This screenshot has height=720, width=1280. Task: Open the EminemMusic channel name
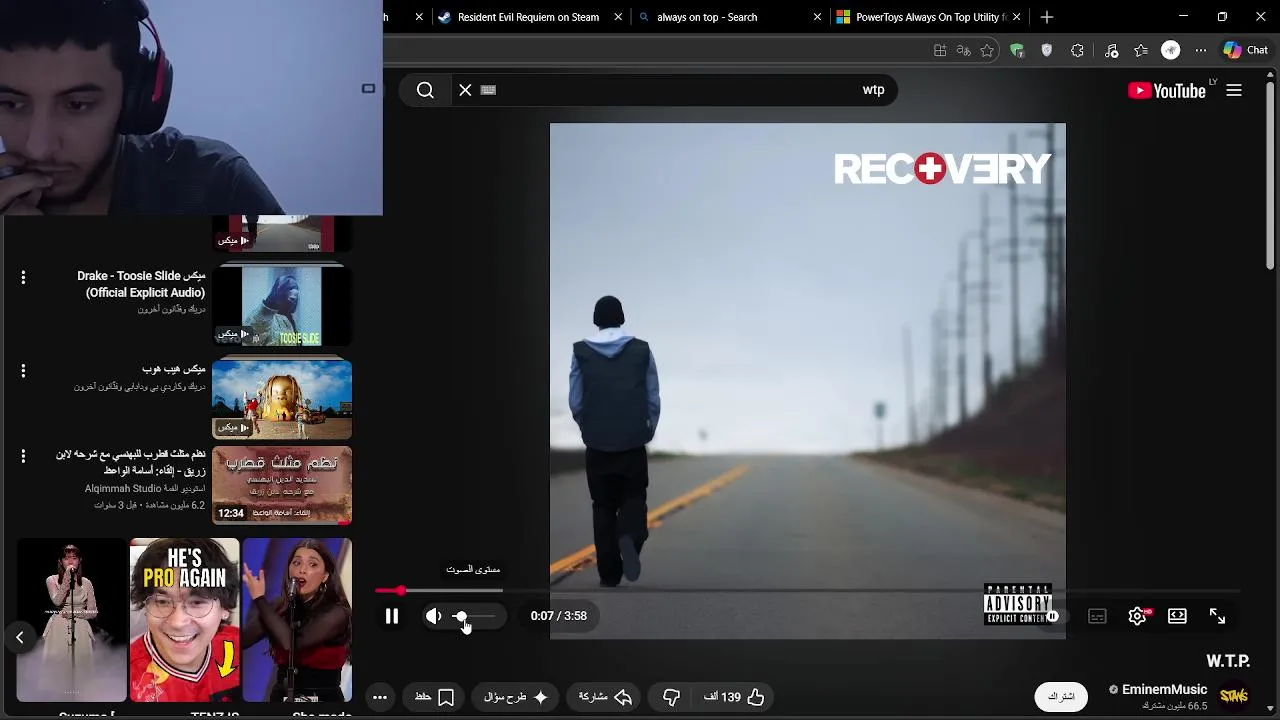click(1164, 689)
